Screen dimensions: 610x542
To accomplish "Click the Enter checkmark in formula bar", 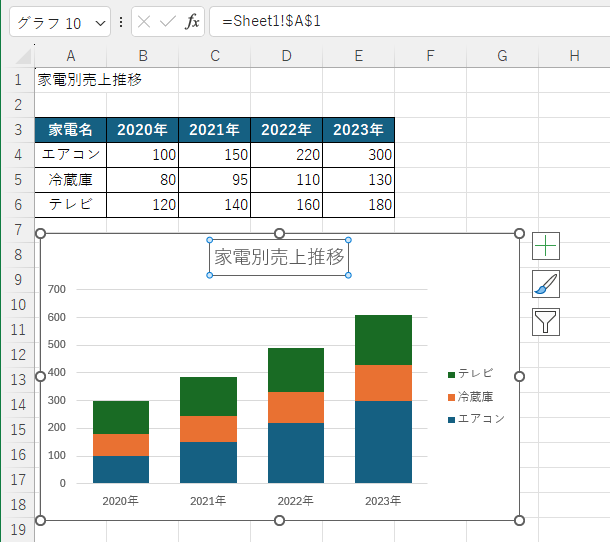I will point(168,21).
